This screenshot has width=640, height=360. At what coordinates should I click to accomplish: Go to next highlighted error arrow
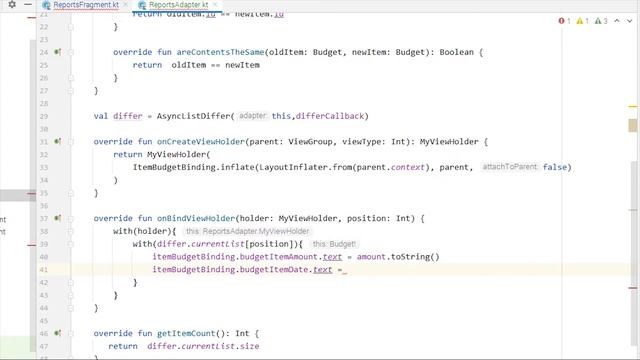tap(629, 21)
